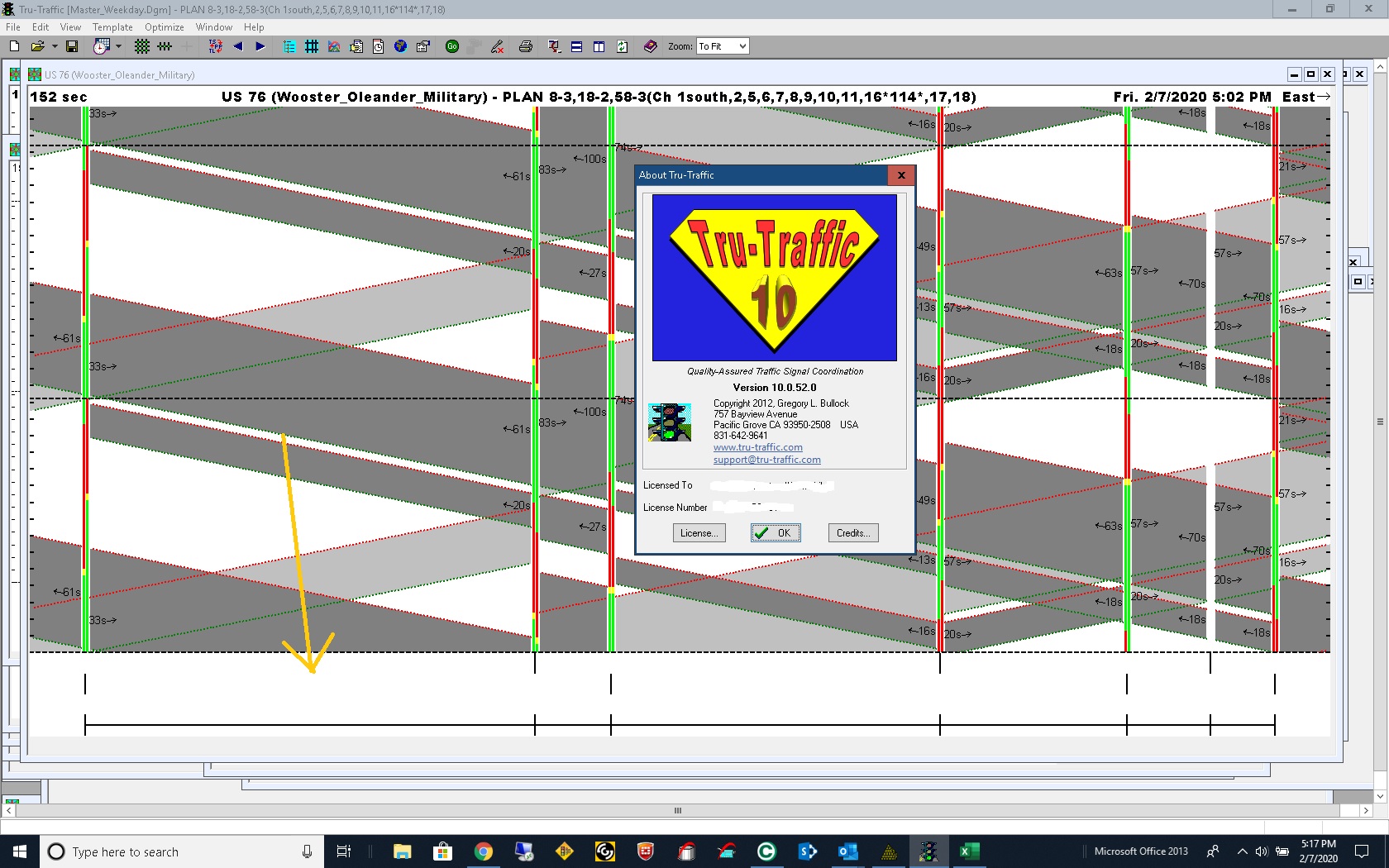Open the color chart plot icon
Image resolution: width=1389 pixels, height=868 pixels.
coord(334,46)
